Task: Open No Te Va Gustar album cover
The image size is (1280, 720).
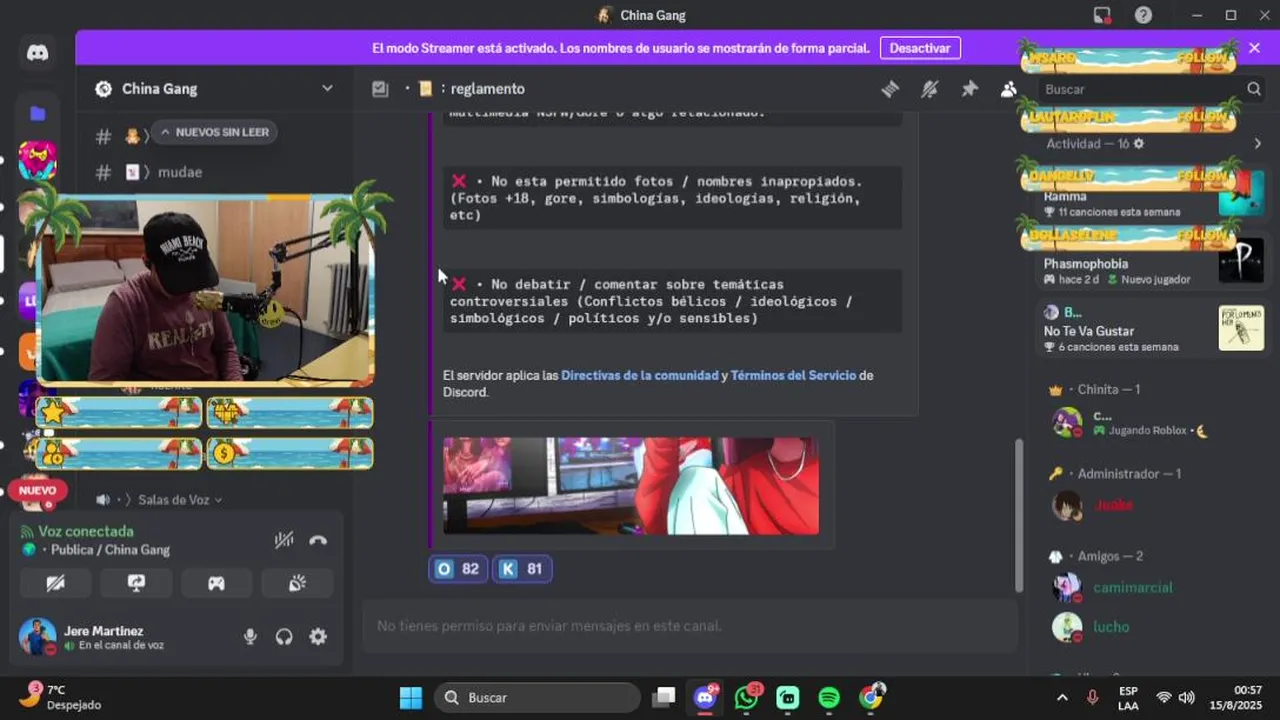Action: pyautogui.click(x=1241, y=328)
